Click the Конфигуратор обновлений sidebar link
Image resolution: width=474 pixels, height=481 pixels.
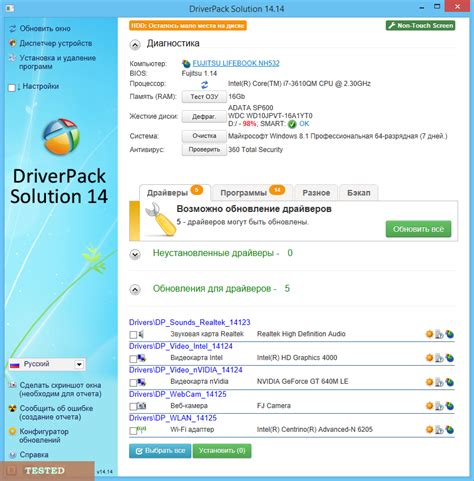(x=44, y=436)
